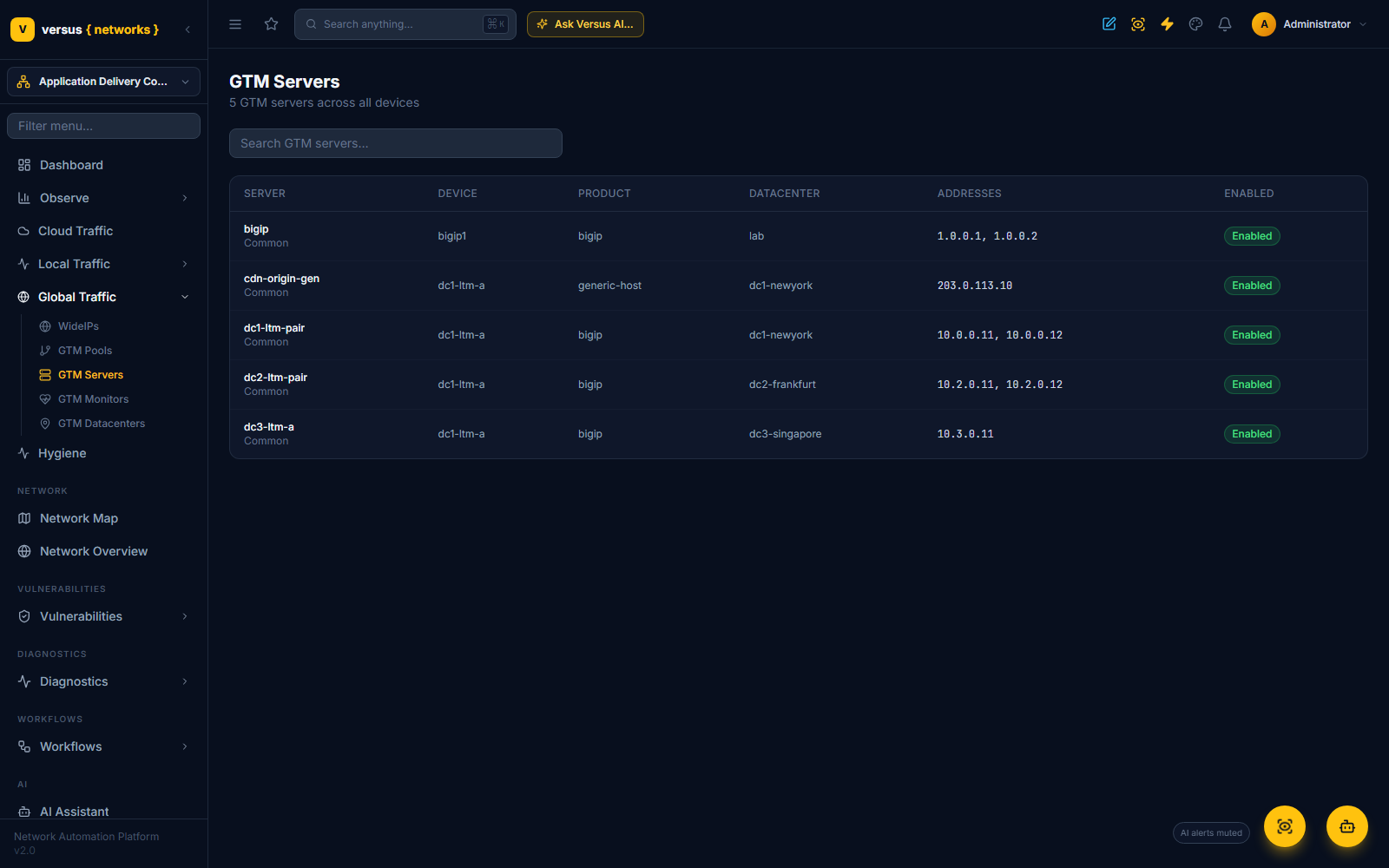Image resolution: width=1389 pixels, height=868 pixels.
Task: Toggle the hamburger menu icon
Action: [x=235, y=24]
